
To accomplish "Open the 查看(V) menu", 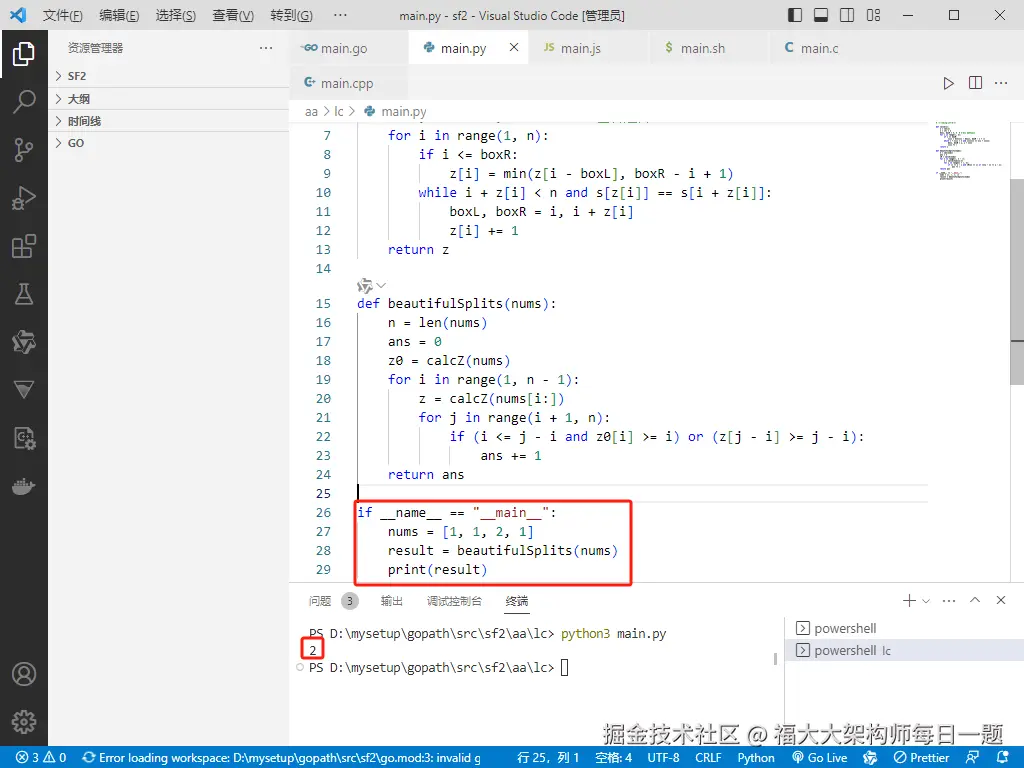I will [x=232, y=15].
